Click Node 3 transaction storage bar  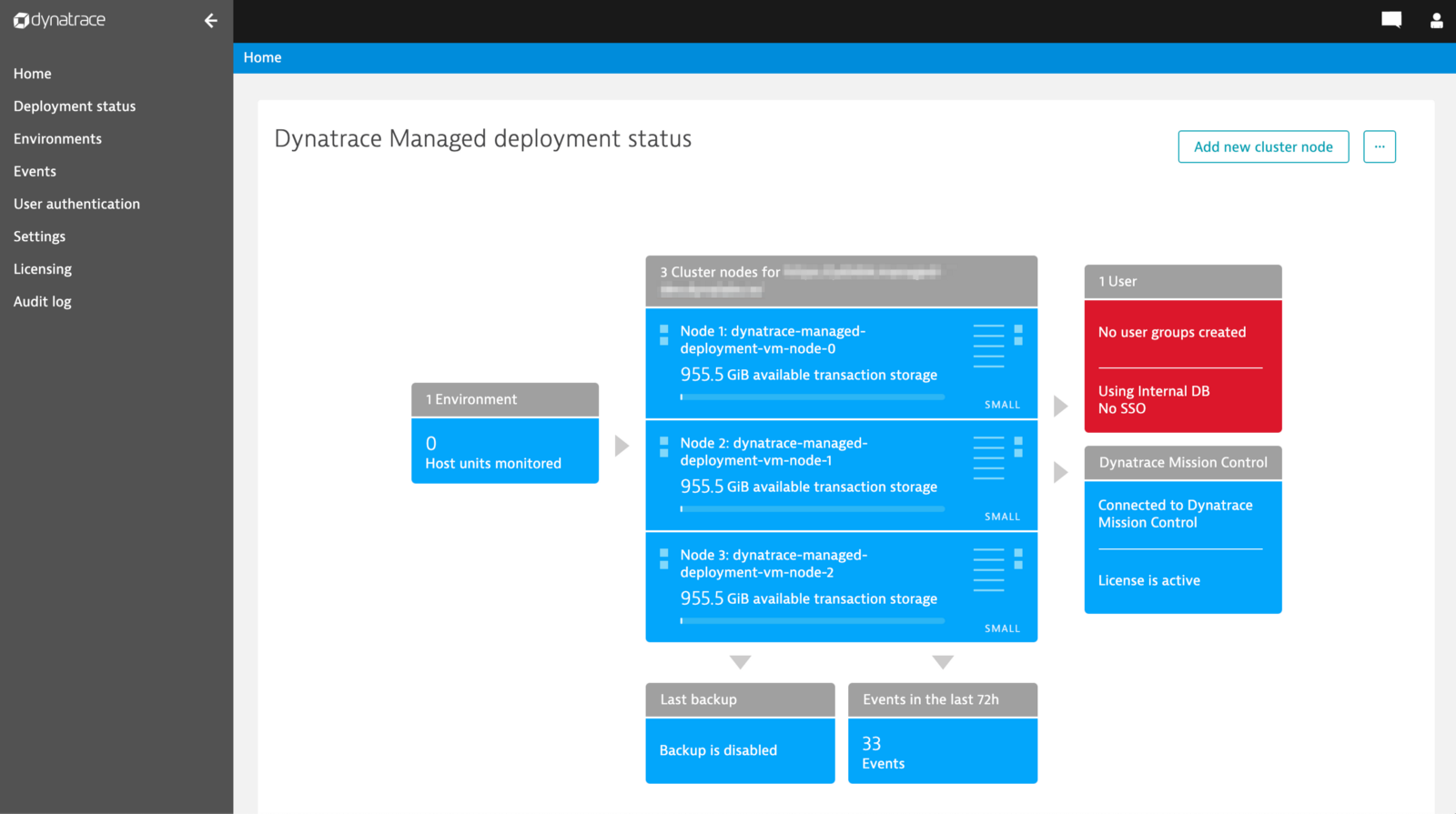click(812, 620)
